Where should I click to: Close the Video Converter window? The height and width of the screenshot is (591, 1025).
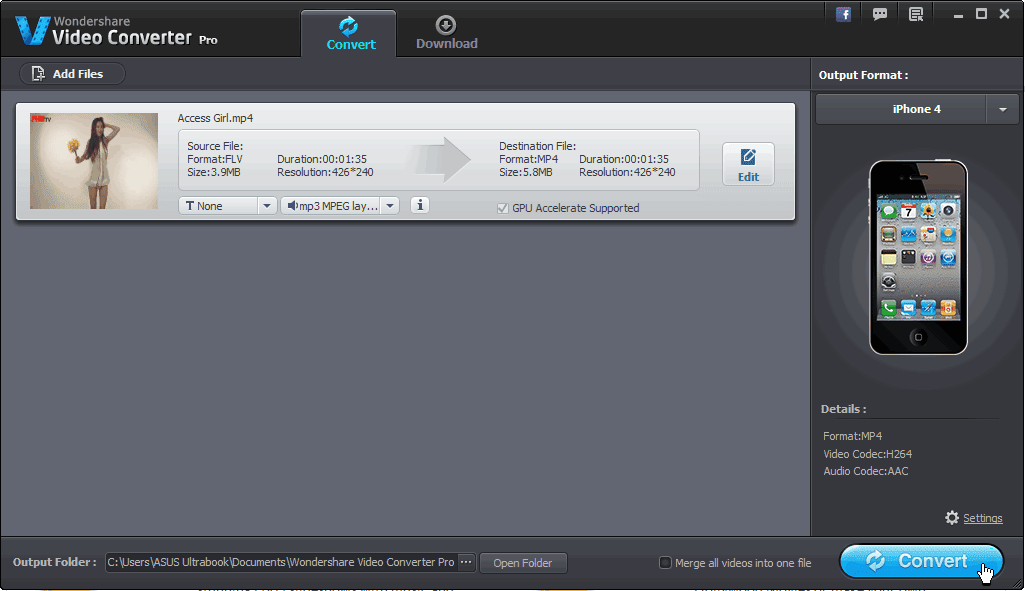(1005, 14)
